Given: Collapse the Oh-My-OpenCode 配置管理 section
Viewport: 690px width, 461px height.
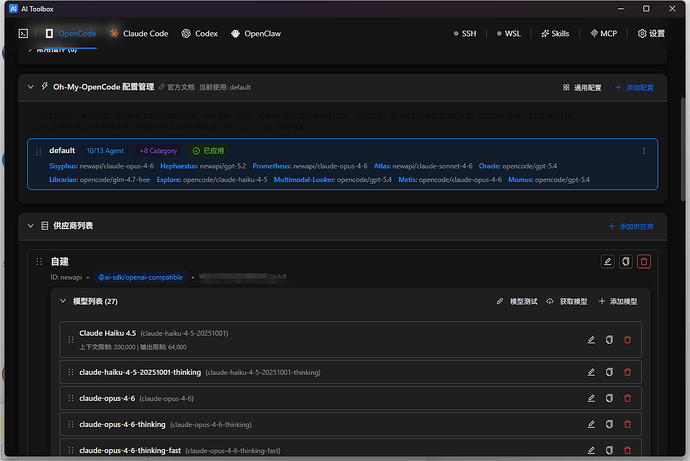Looking at the screenshot, I should click(30, 87).
